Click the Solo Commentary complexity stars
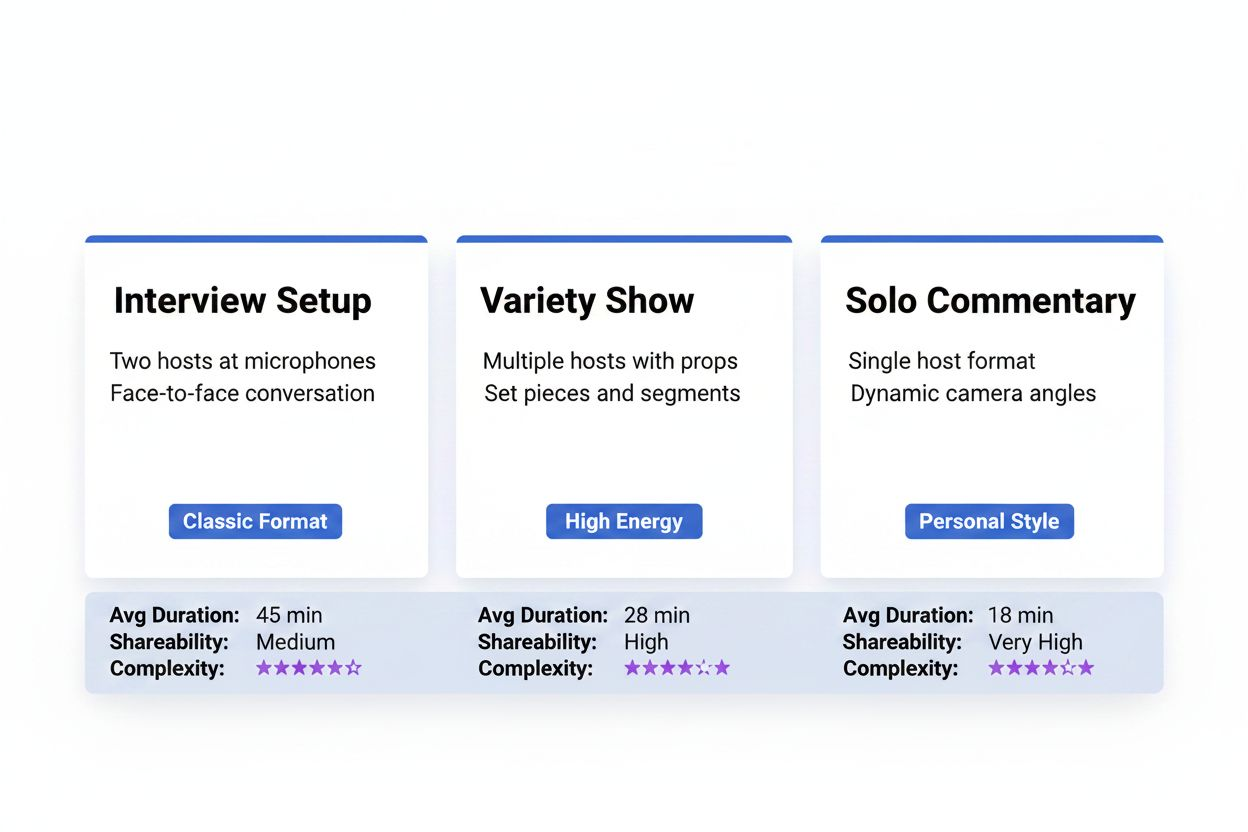Screen dimensions: 1248x832 click(x=1041, y=667)
